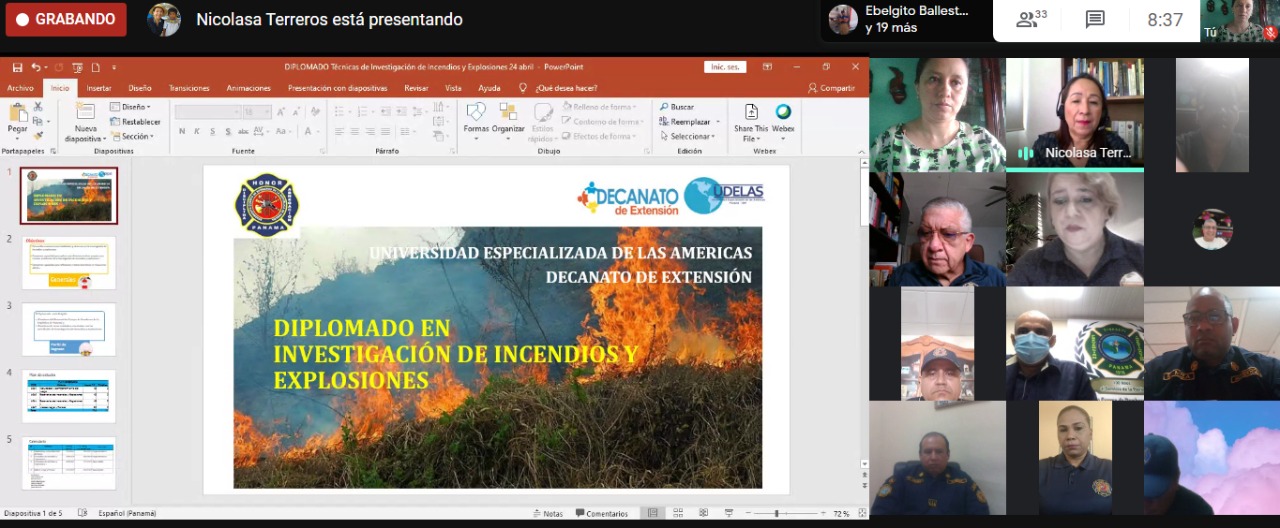Open Efectos de forma dropdown
The height and width of the screenshot is (528, 1280).
[x=598, y=136]
